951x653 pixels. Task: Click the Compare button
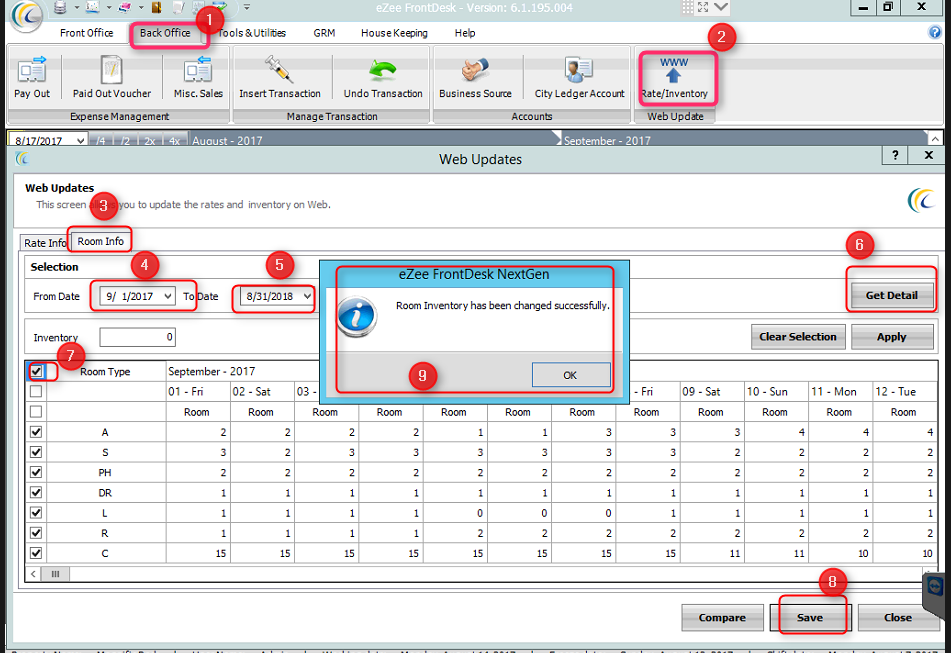coord(722,617)
